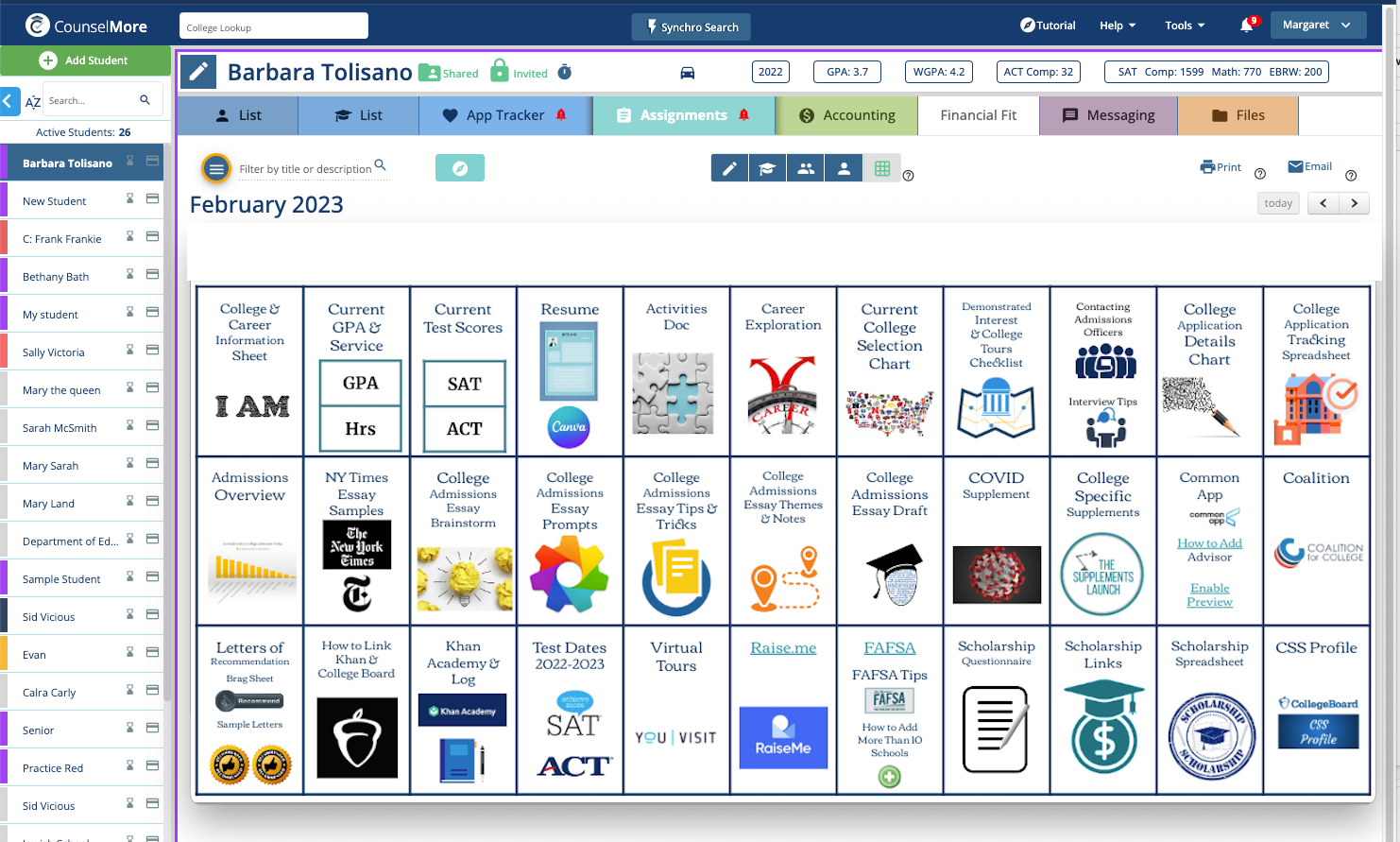Click the Tutorial link
1400x842 pixels.
click(1048, 26)
